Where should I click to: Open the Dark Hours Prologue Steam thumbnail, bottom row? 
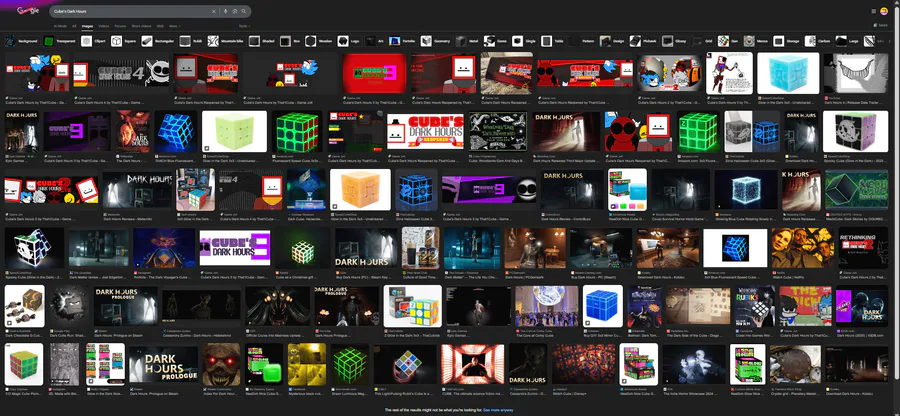pyautogui.click(x=164, y=364)
